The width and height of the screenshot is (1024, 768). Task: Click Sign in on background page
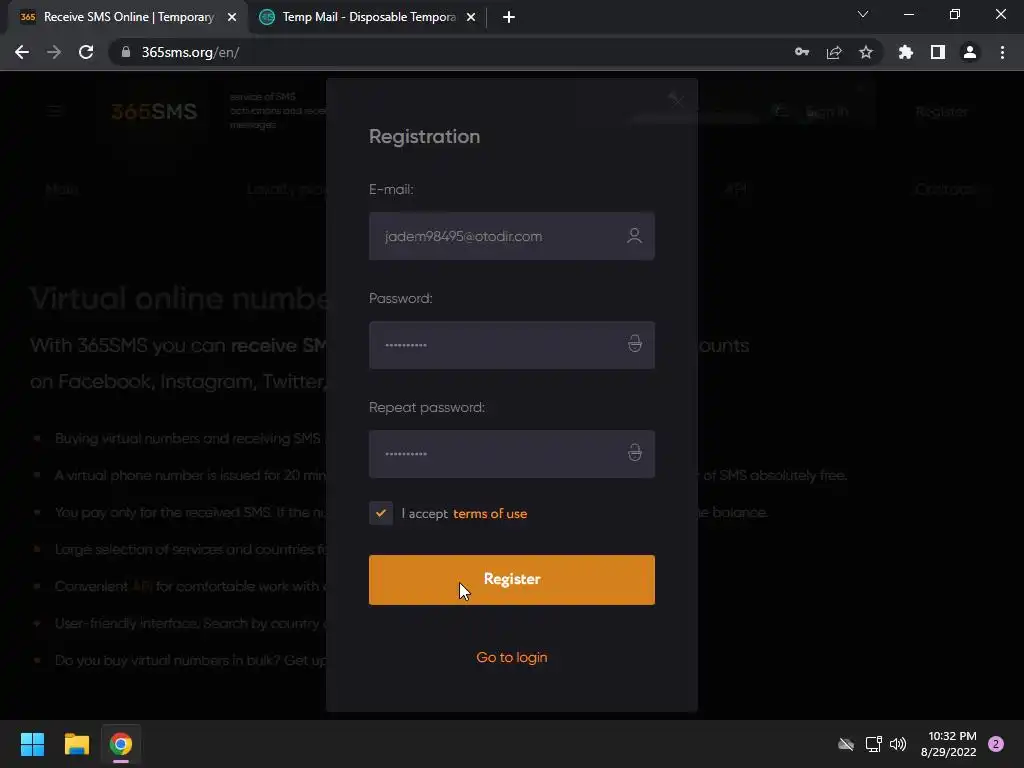(x=827, y=112)
